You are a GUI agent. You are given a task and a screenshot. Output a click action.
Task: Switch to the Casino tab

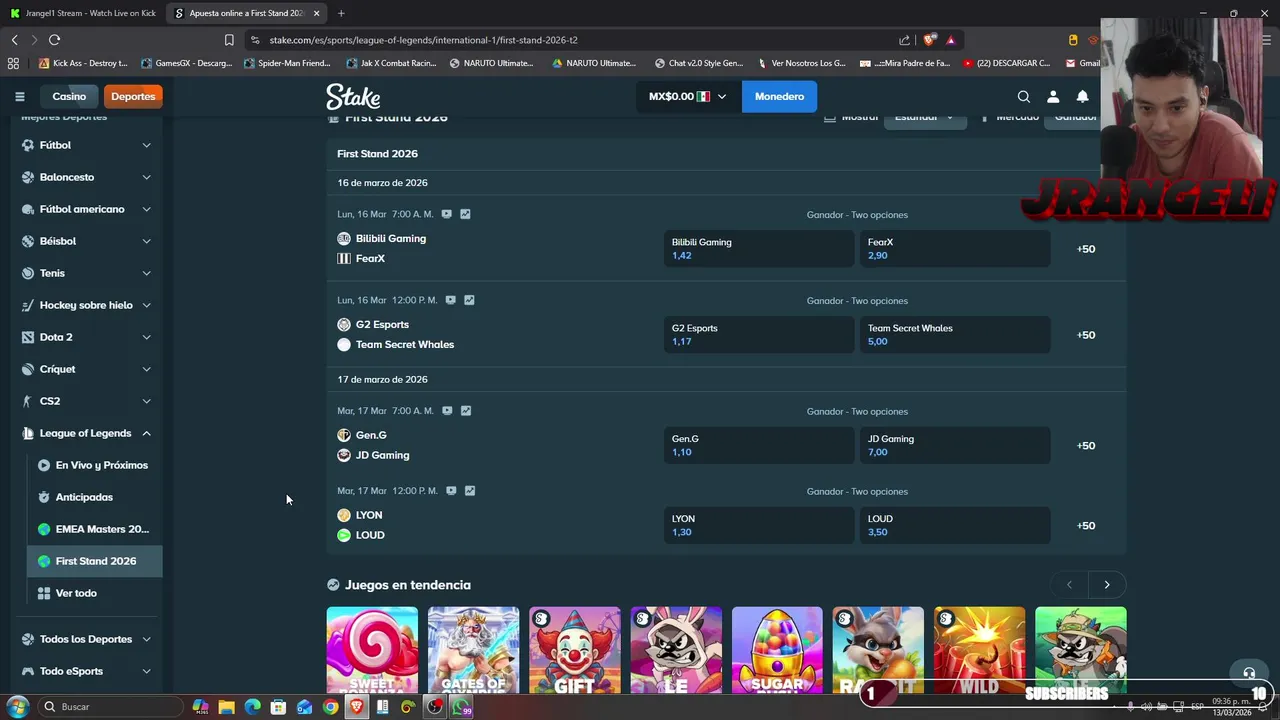(x=69, y=97)
